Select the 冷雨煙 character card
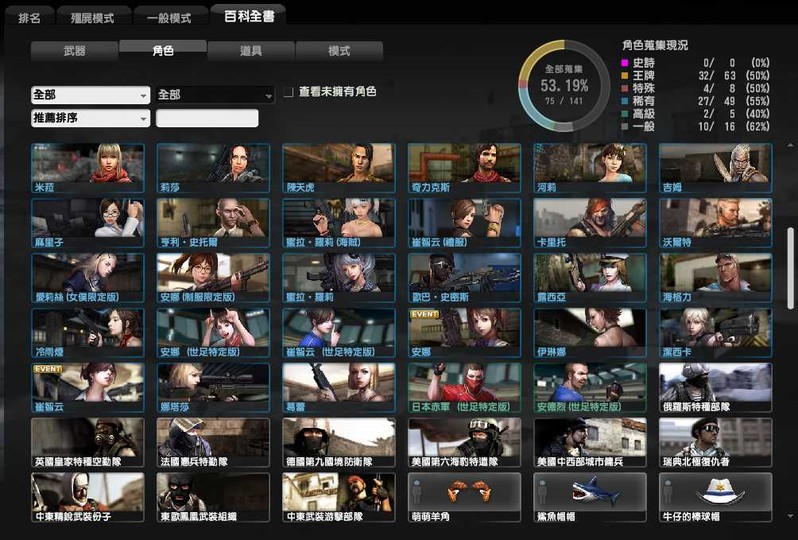 (88, 333)
